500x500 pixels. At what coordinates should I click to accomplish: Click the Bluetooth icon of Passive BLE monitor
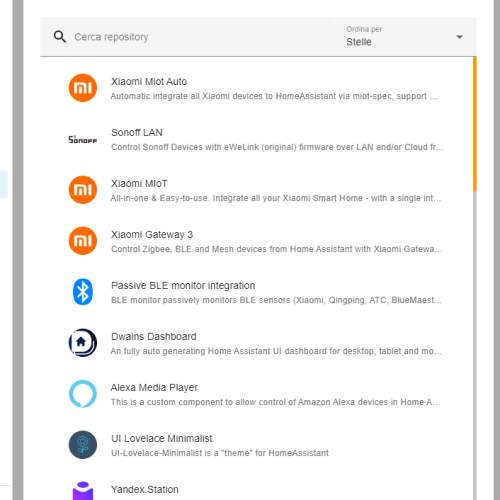83,292
